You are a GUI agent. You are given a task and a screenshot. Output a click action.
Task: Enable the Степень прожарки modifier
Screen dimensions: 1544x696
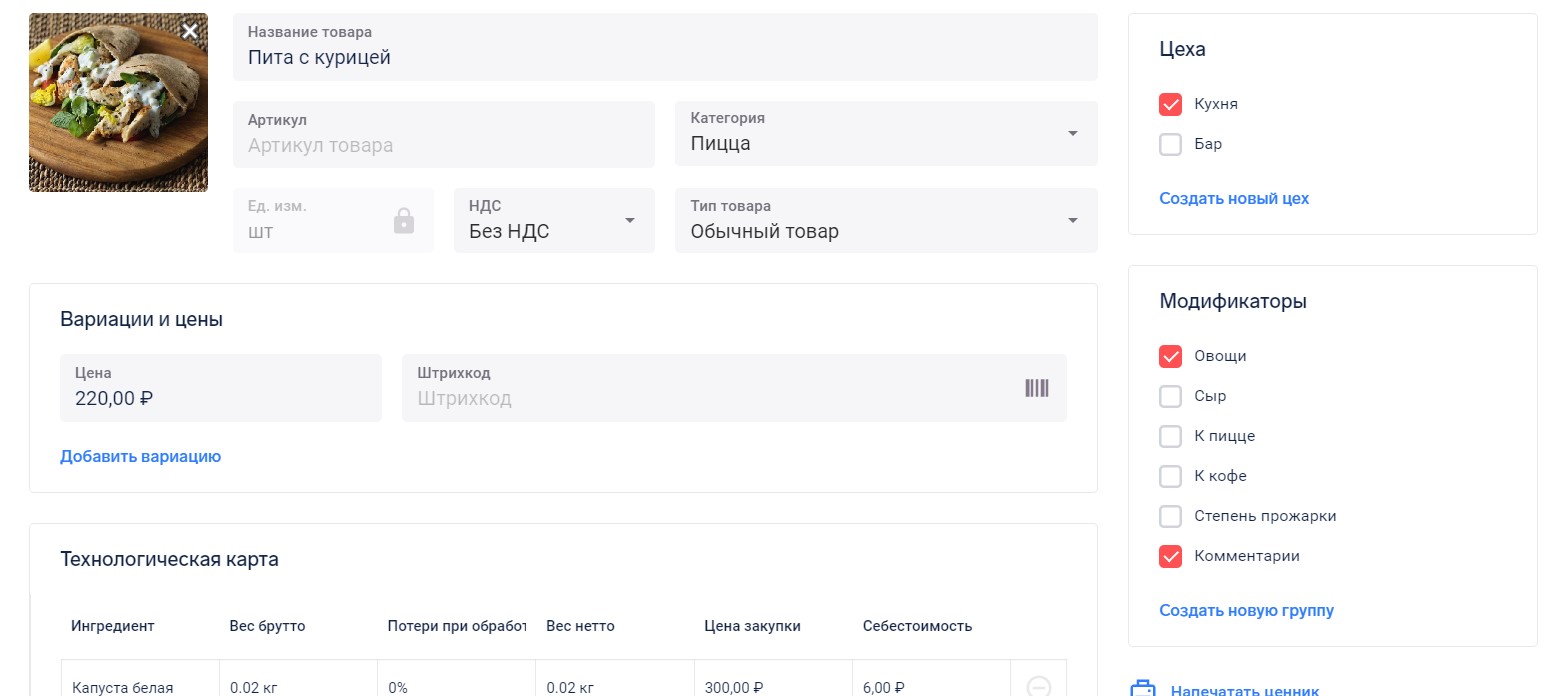click(1170, 516)
